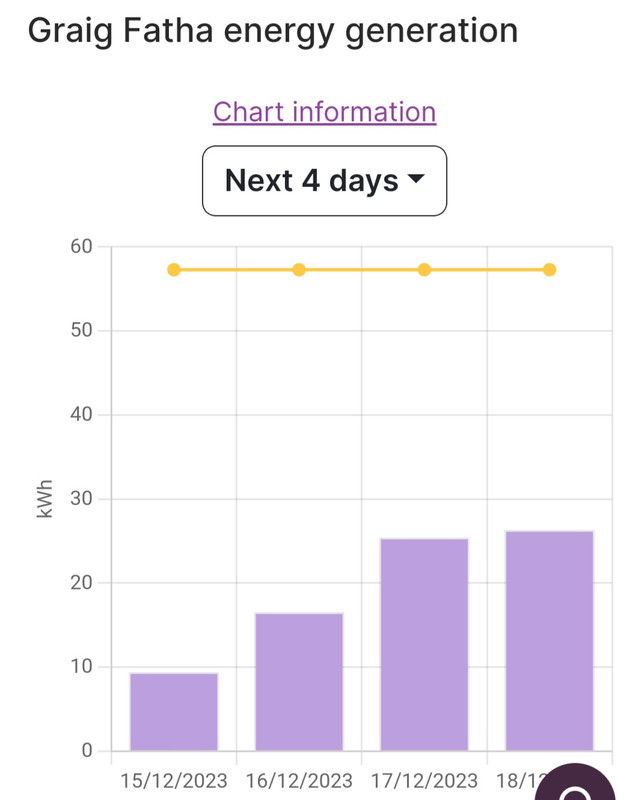The height and width of the screenshot is (800, 617).
Task: Click the kWh axis label
Action: 45,499
